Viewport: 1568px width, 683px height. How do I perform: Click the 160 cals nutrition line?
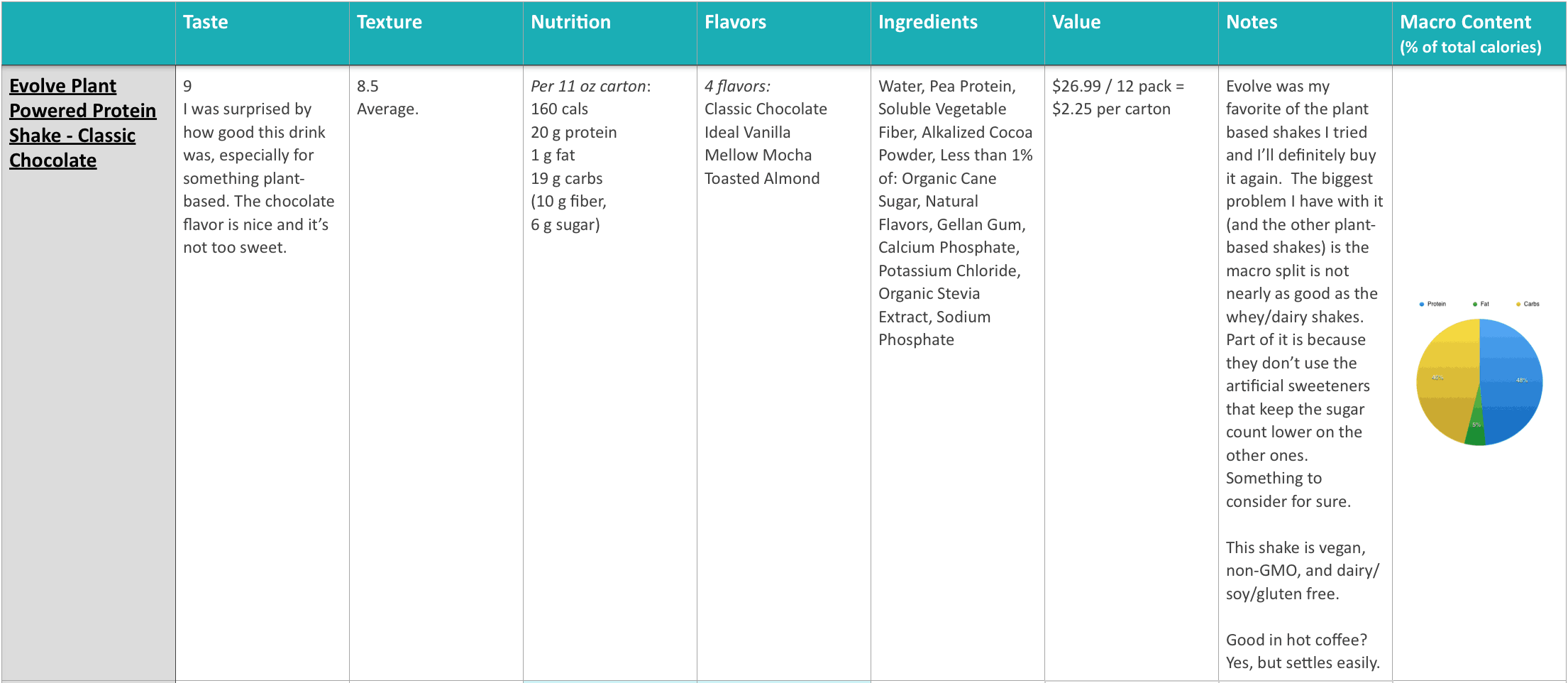point(559,109)
